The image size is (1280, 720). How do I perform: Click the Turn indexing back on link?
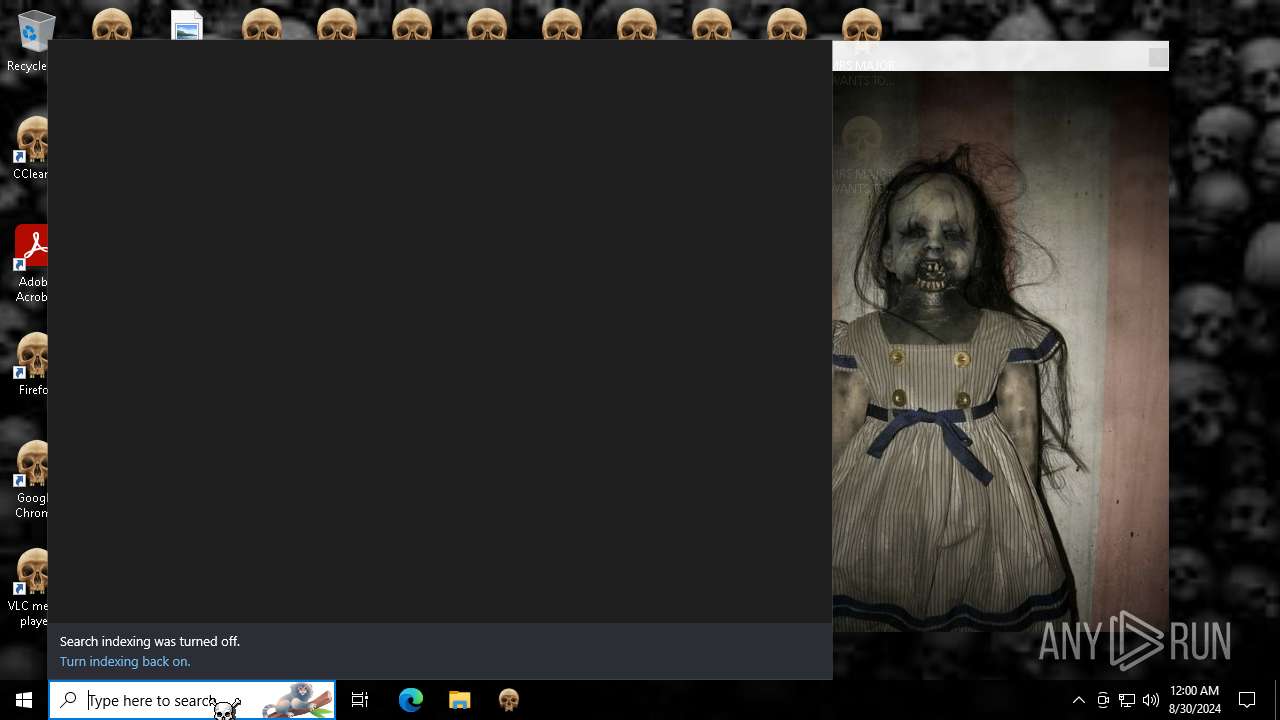click(125, 661)
